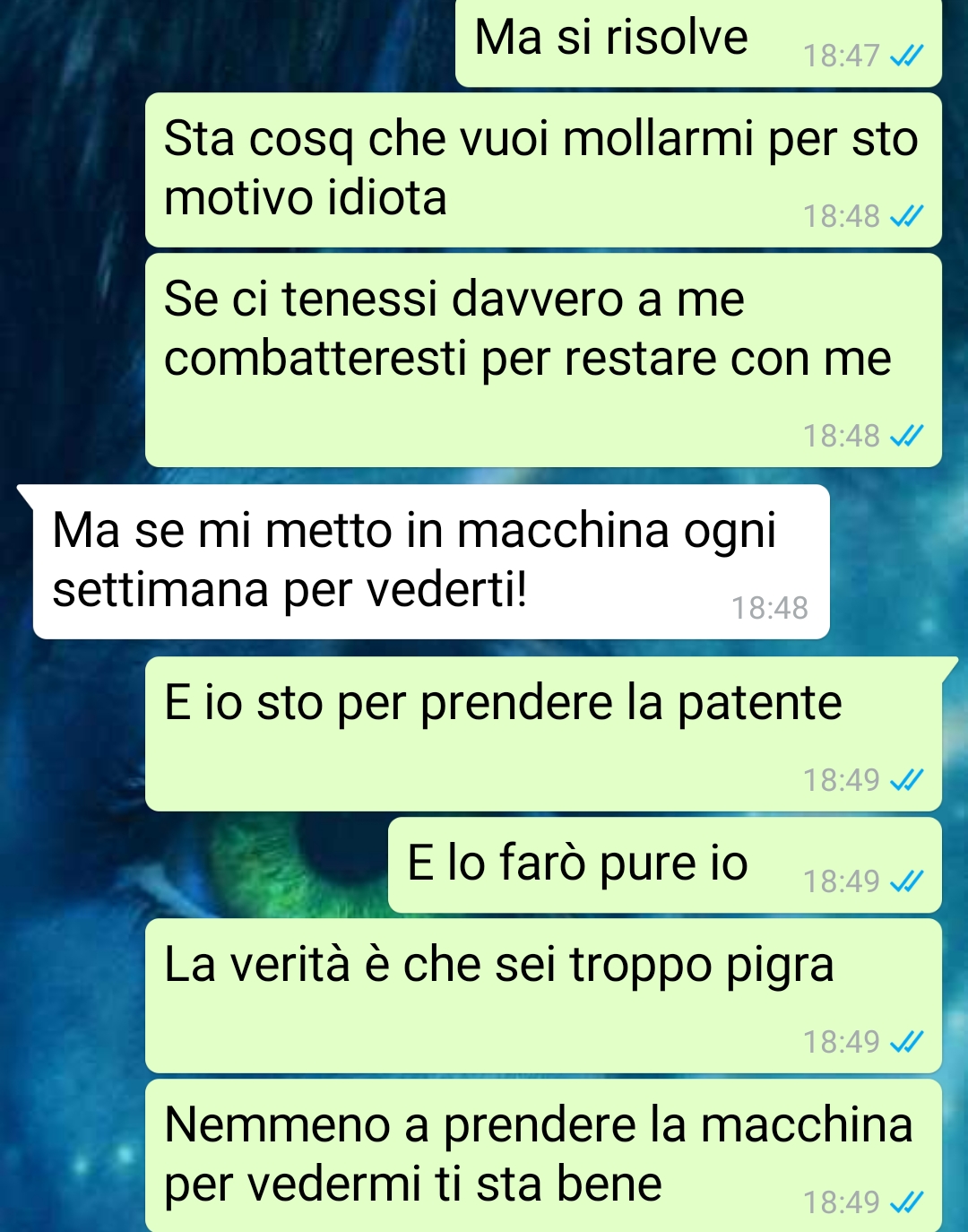
Task: Tap read ticks on 'prendere la patente' message
Action: click(905, 780)
